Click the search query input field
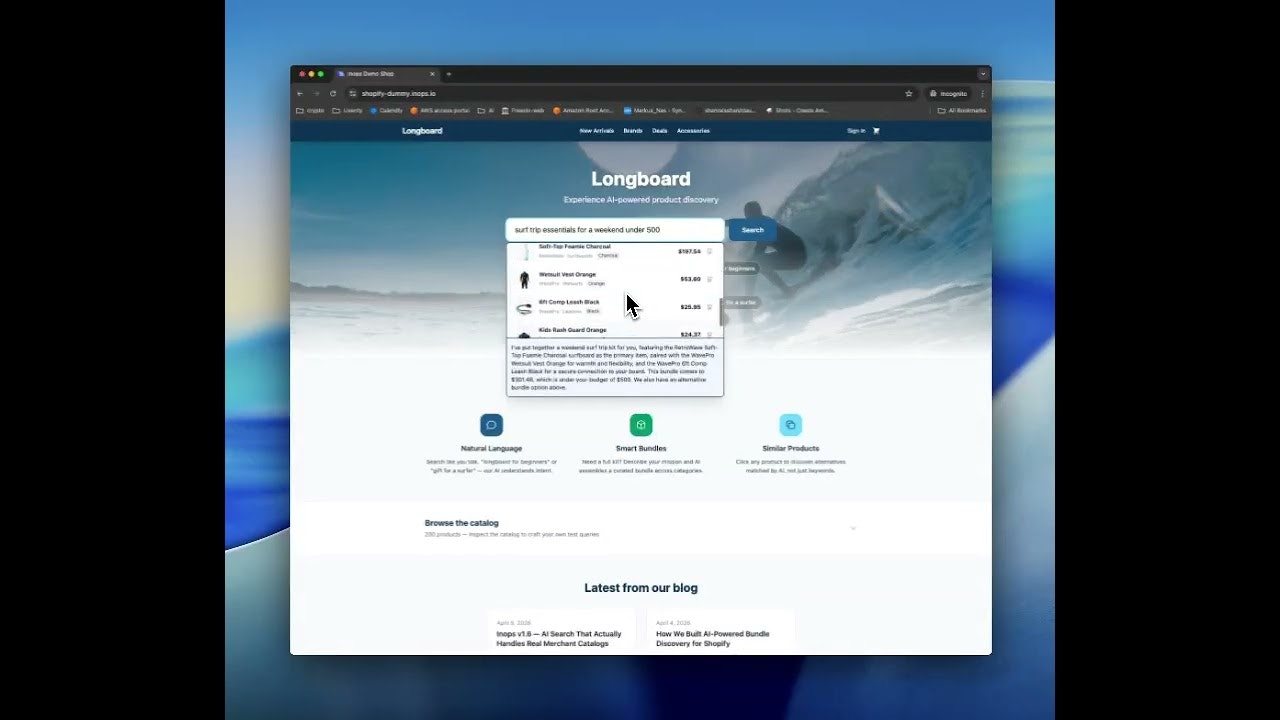1280x720 pixels. [x=614, y=230]
